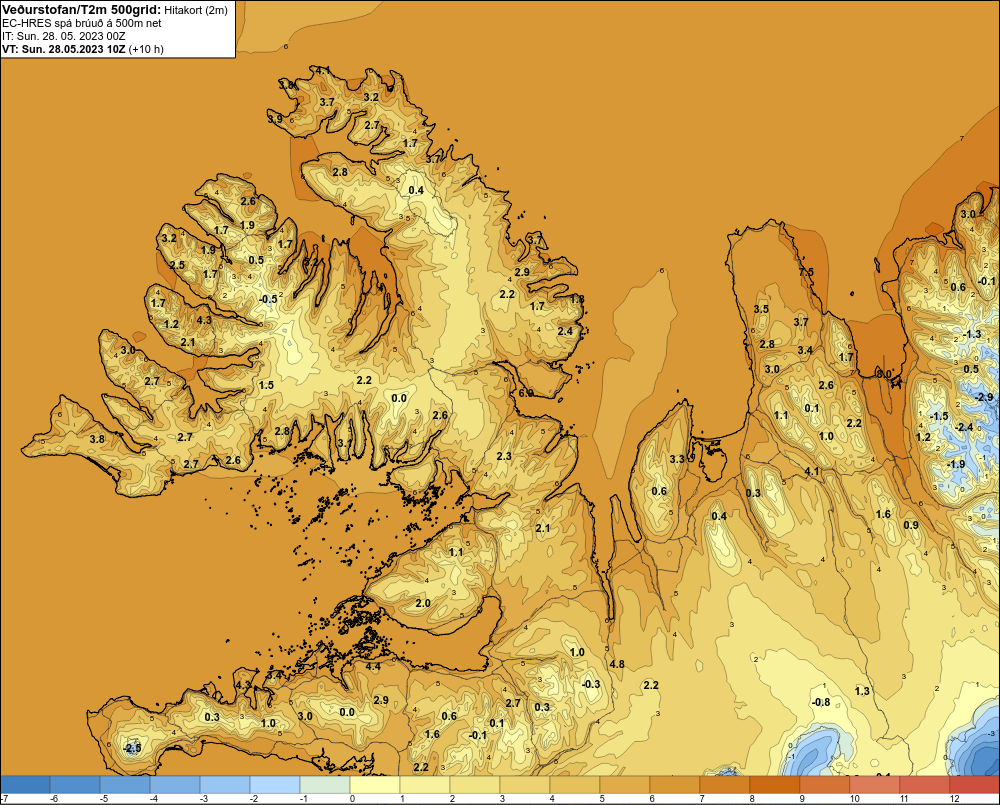This screenshot has width=1000, height=805.
Task: Click the 2.3 temperature value on the map
Action: click(x=504, y=456)
